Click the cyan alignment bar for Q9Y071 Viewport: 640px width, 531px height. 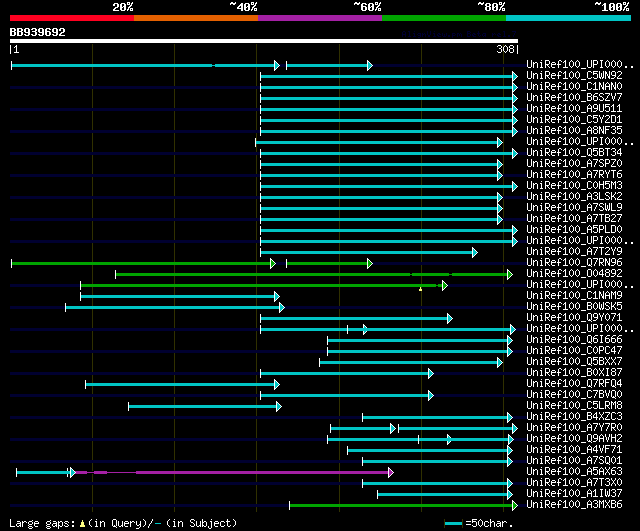357,318
